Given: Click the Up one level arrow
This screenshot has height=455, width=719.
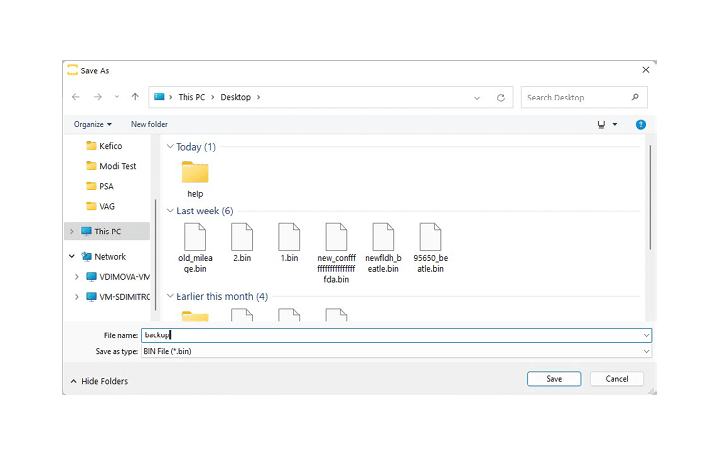Looking at the screenshot, I should pos(135,97).
